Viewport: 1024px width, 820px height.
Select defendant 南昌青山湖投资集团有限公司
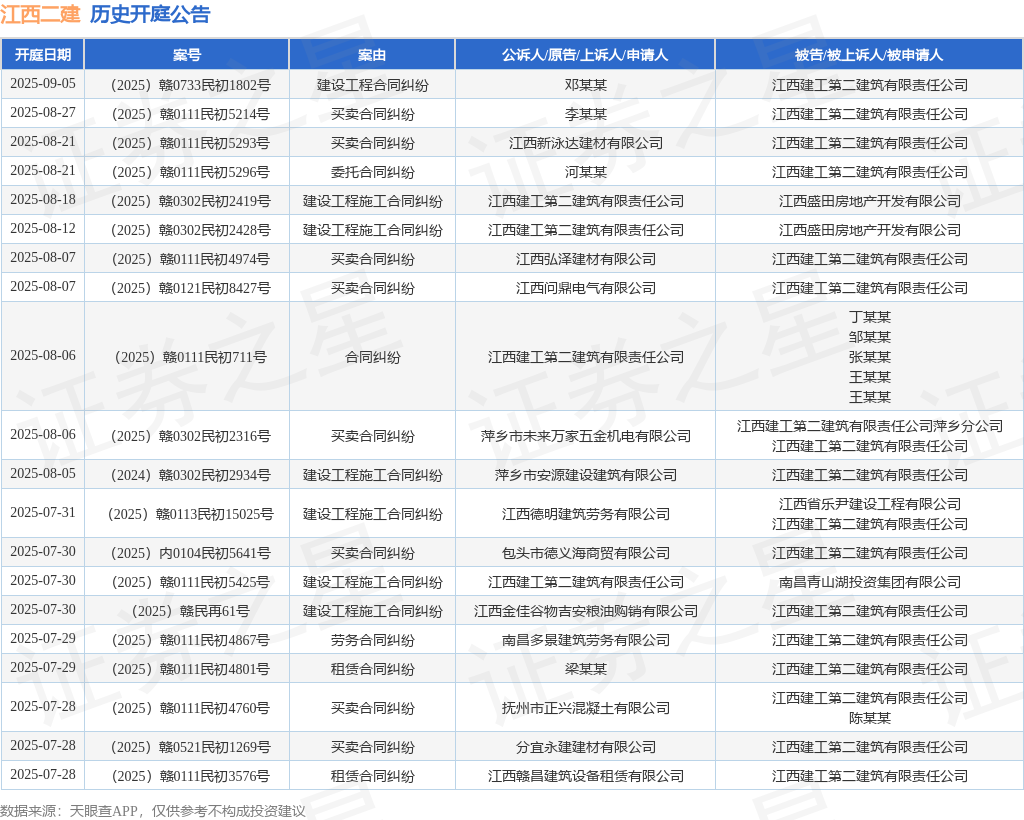coord(870,582)
